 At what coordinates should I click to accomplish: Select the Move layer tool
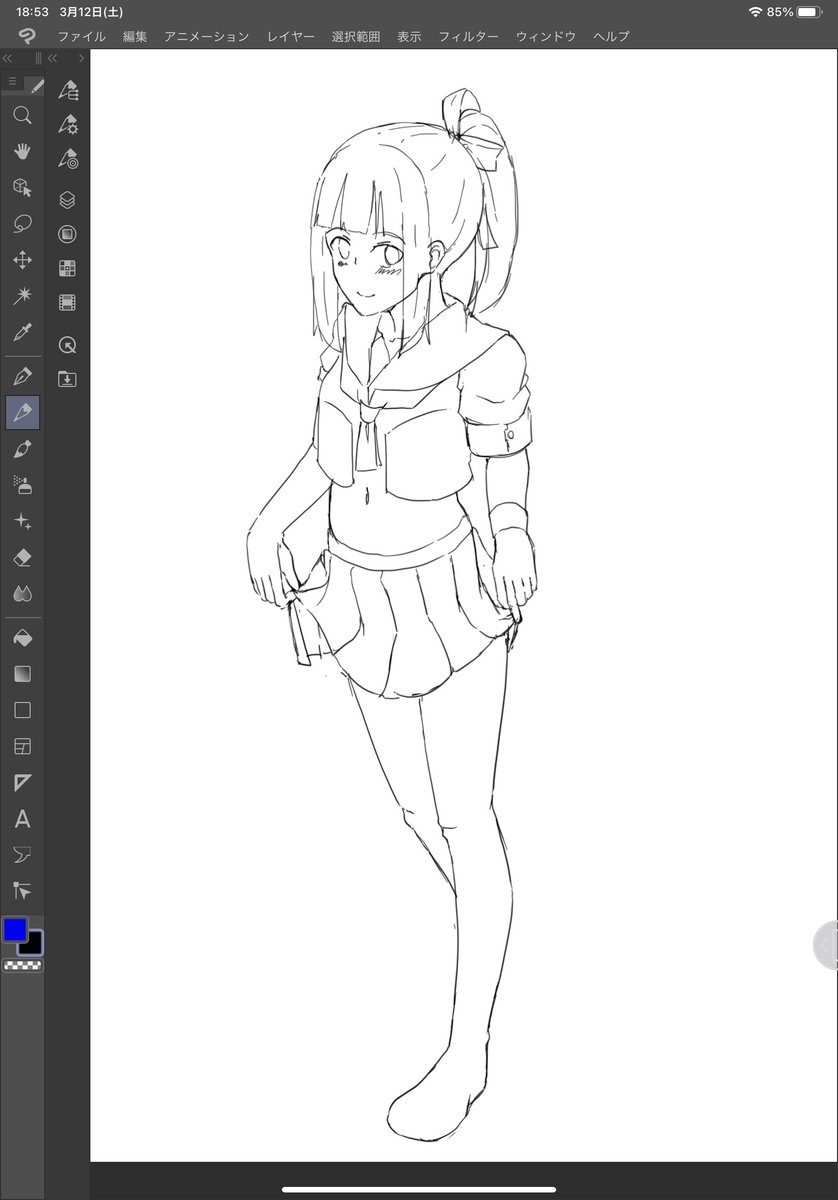coord(22,260)
